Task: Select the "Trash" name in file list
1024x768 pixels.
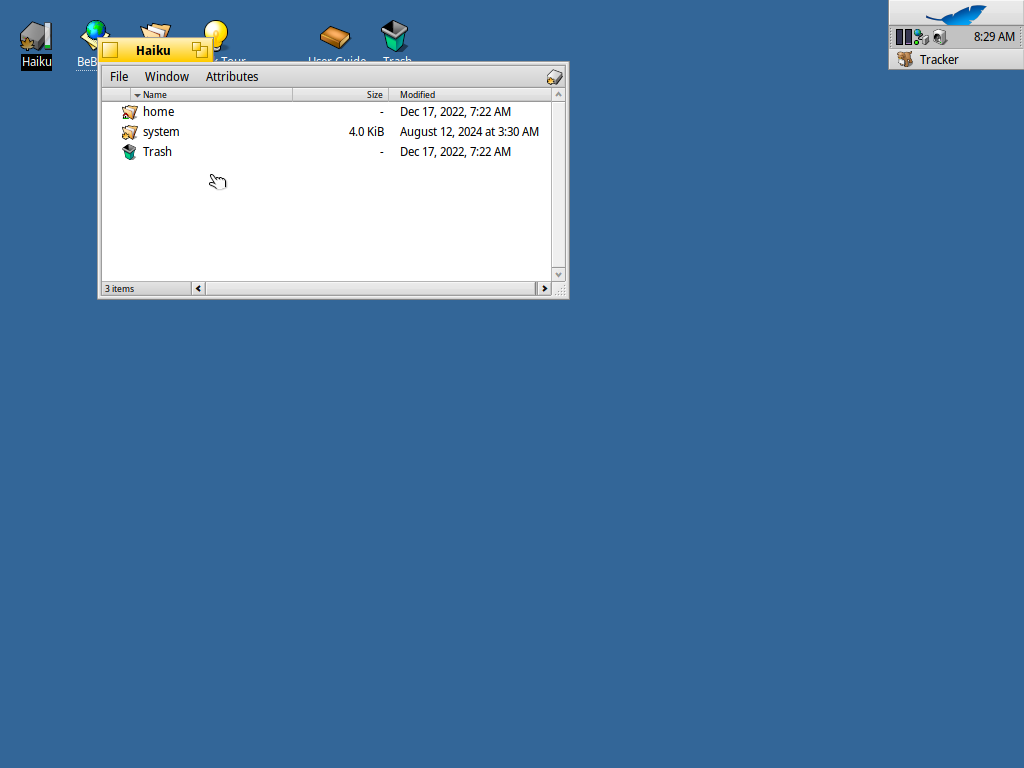Action: (157, 152)
